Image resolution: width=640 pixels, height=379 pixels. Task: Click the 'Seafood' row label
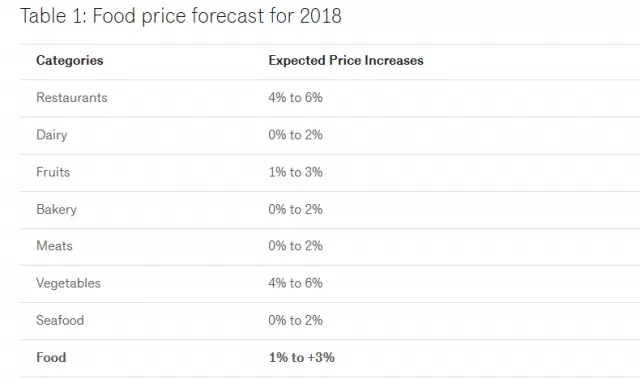pyautogui.click(x=60, y=320)
